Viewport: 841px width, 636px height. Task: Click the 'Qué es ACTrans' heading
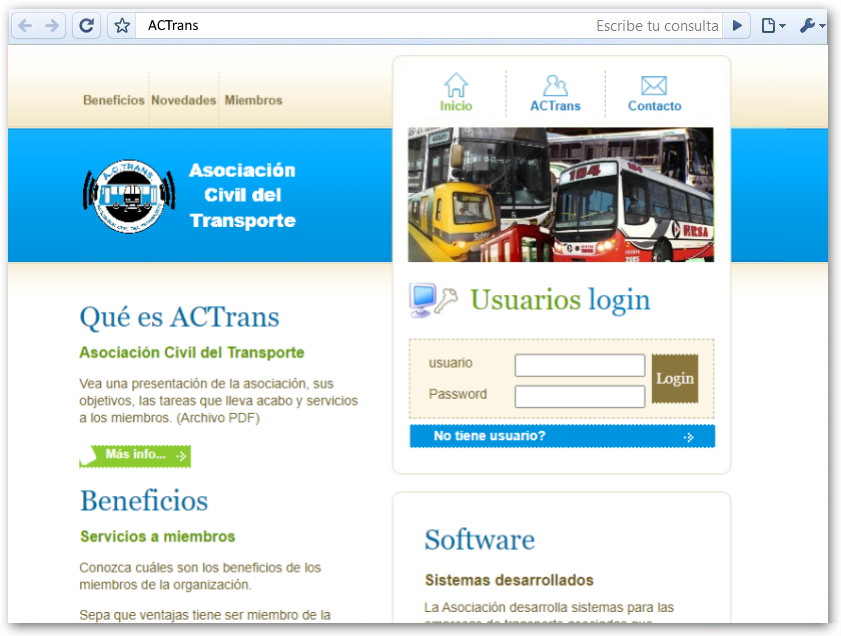179,317
